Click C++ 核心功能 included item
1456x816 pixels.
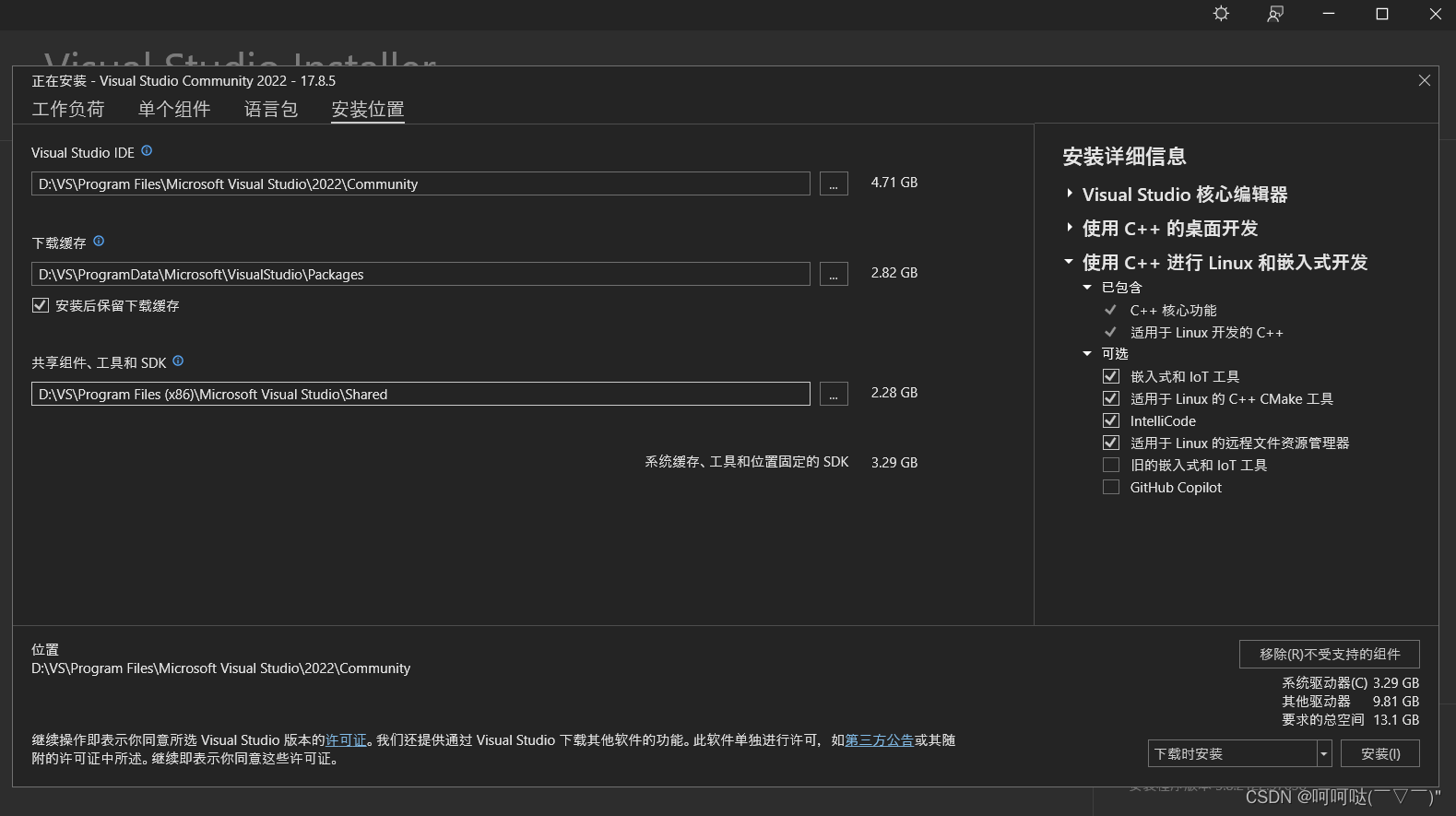(1173, 311)
